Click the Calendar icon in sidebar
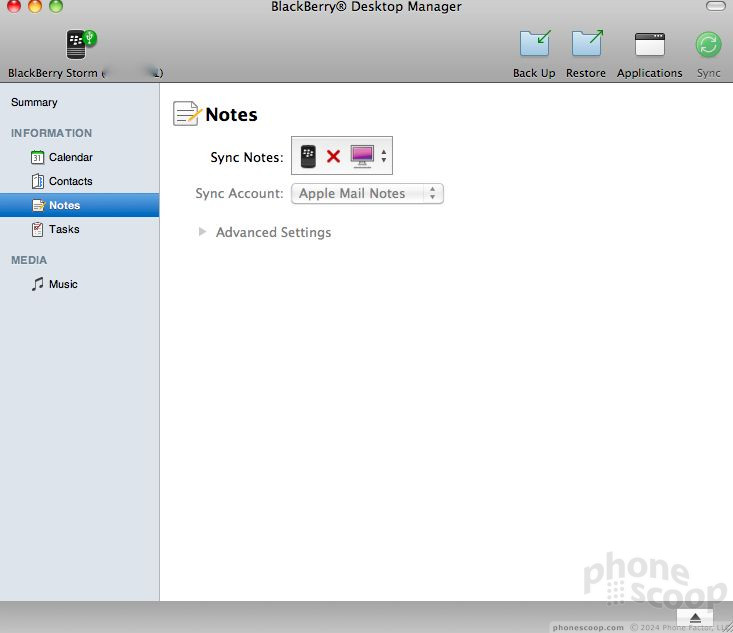Viewport: 733px width, 633px height. 37,157
